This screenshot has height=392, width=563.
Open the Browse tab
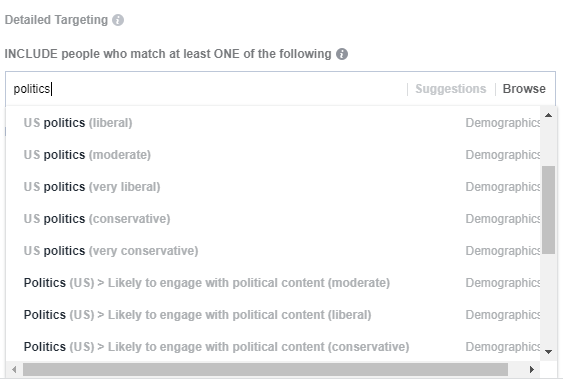tap(524, 89)
